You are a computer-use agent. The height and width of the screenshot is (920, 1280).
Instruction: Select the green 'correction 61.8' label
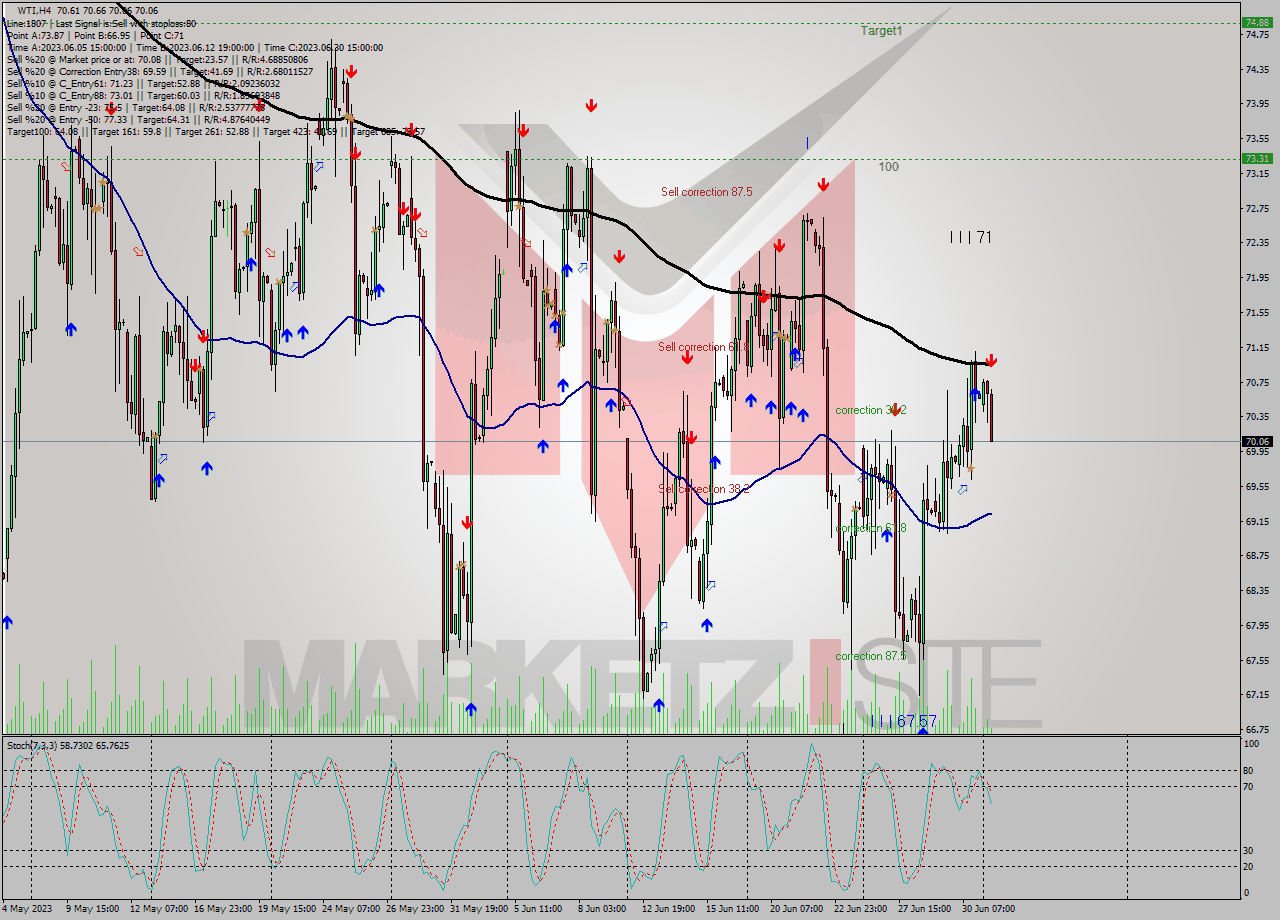(x=871, y=528)
